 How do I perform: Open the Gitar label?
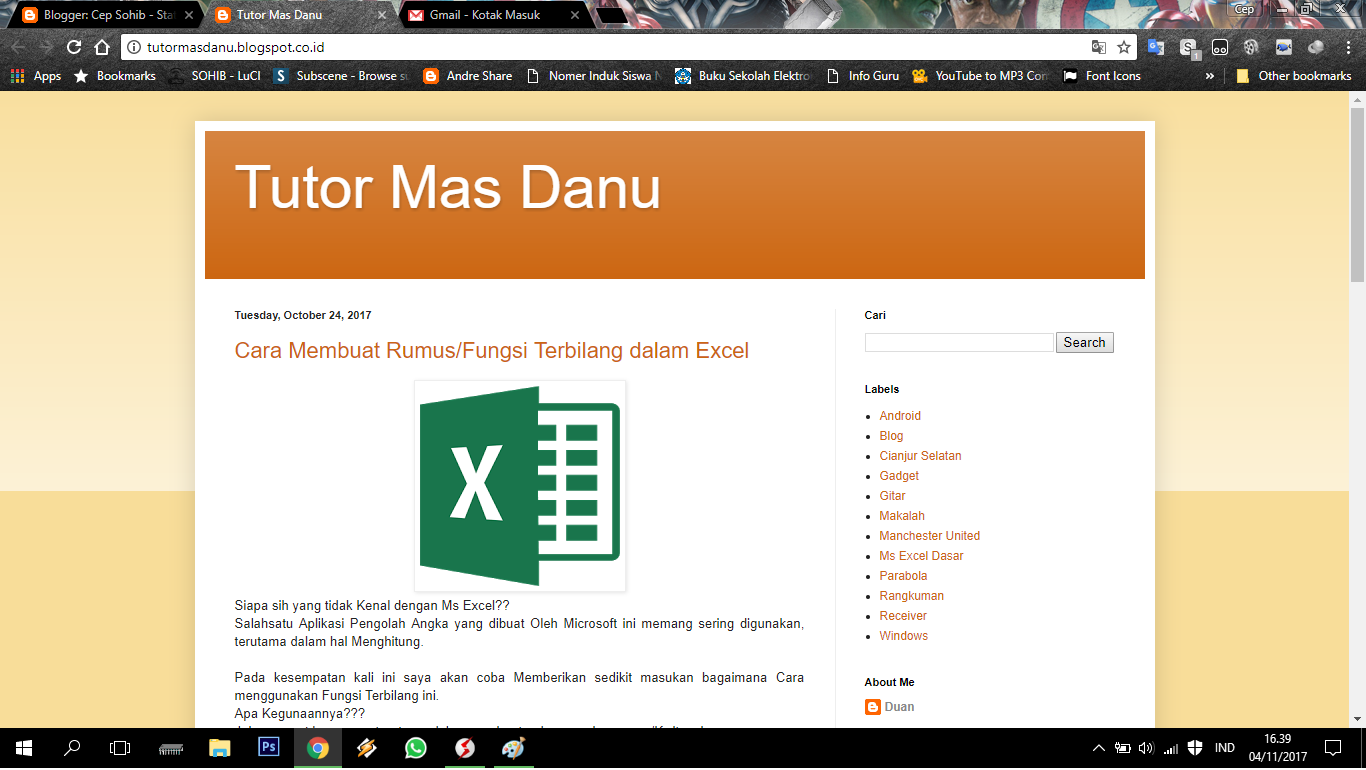click(x=892, y=496)
